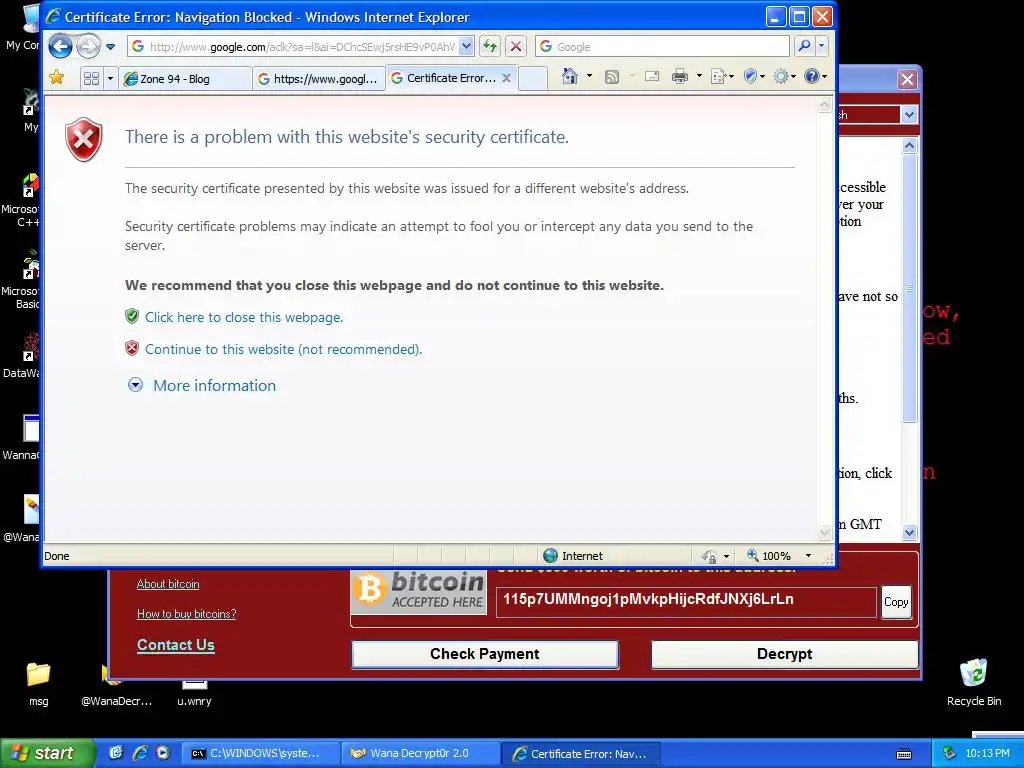
Task: Select the Certificate Error tab
Action: click(x=444, y=78)
